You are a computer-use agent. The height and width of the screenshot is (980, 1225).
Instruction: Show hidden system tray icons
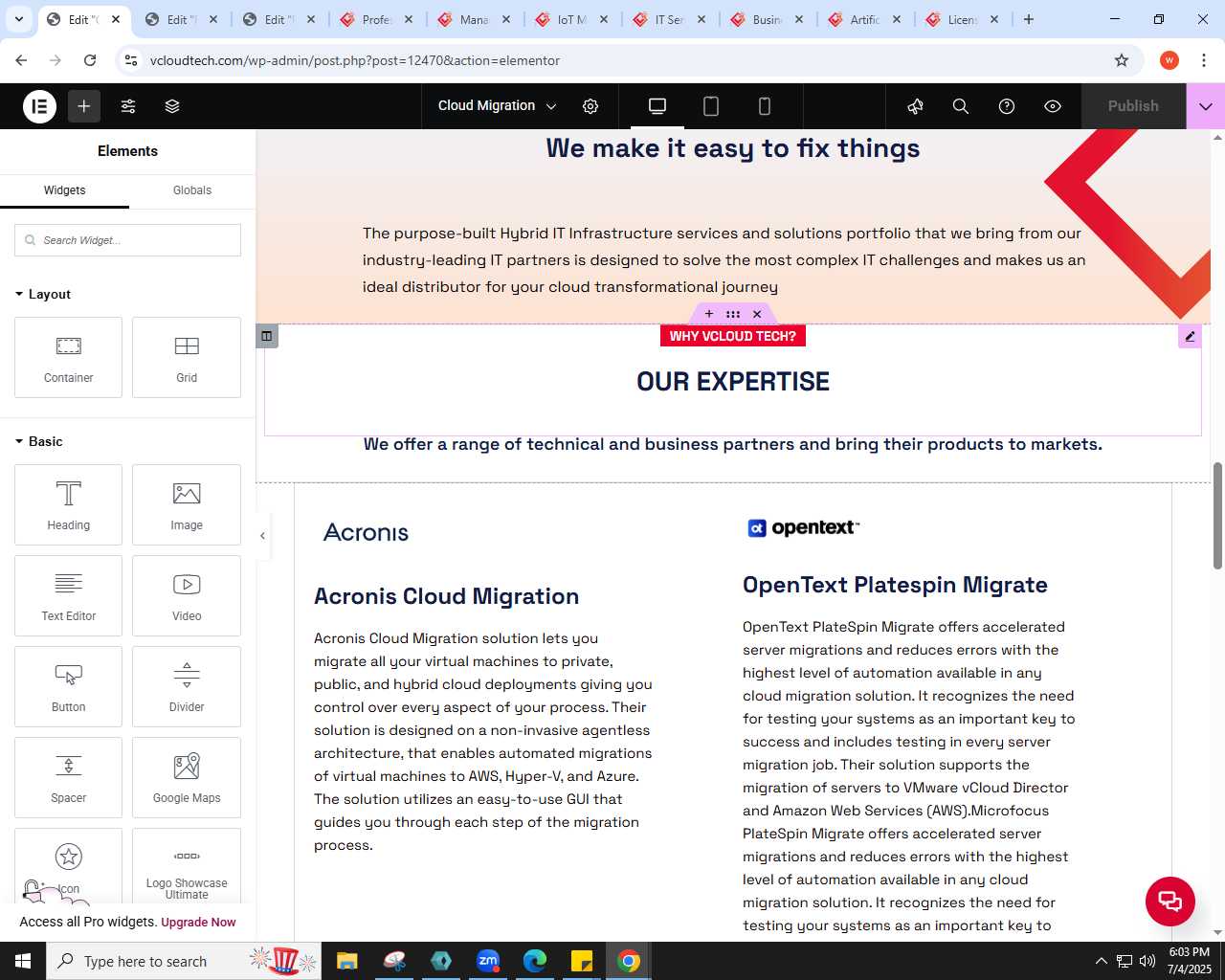1101,961
